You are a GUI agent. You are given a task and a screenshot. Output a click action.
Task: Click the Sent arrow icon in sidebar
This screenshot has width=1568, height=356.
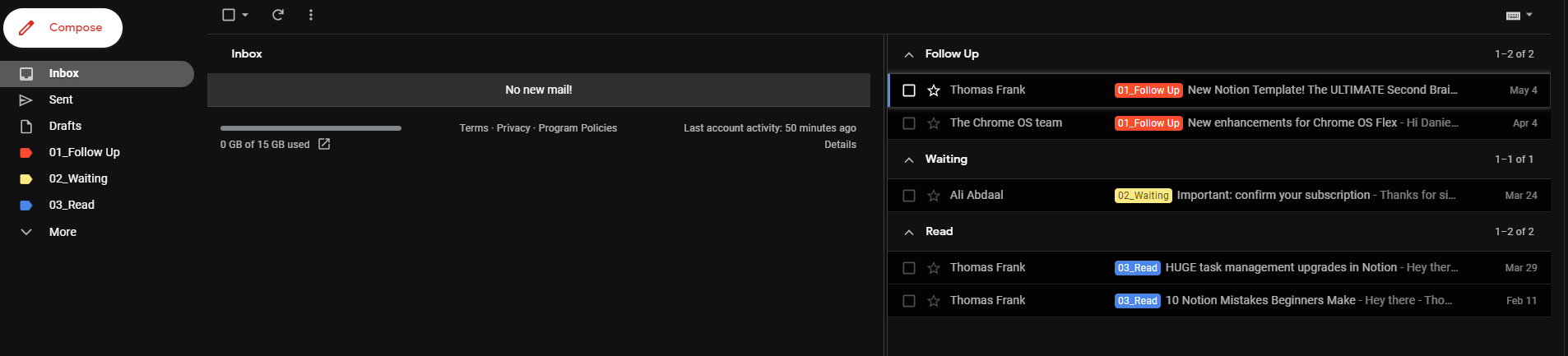pos(26,100)
